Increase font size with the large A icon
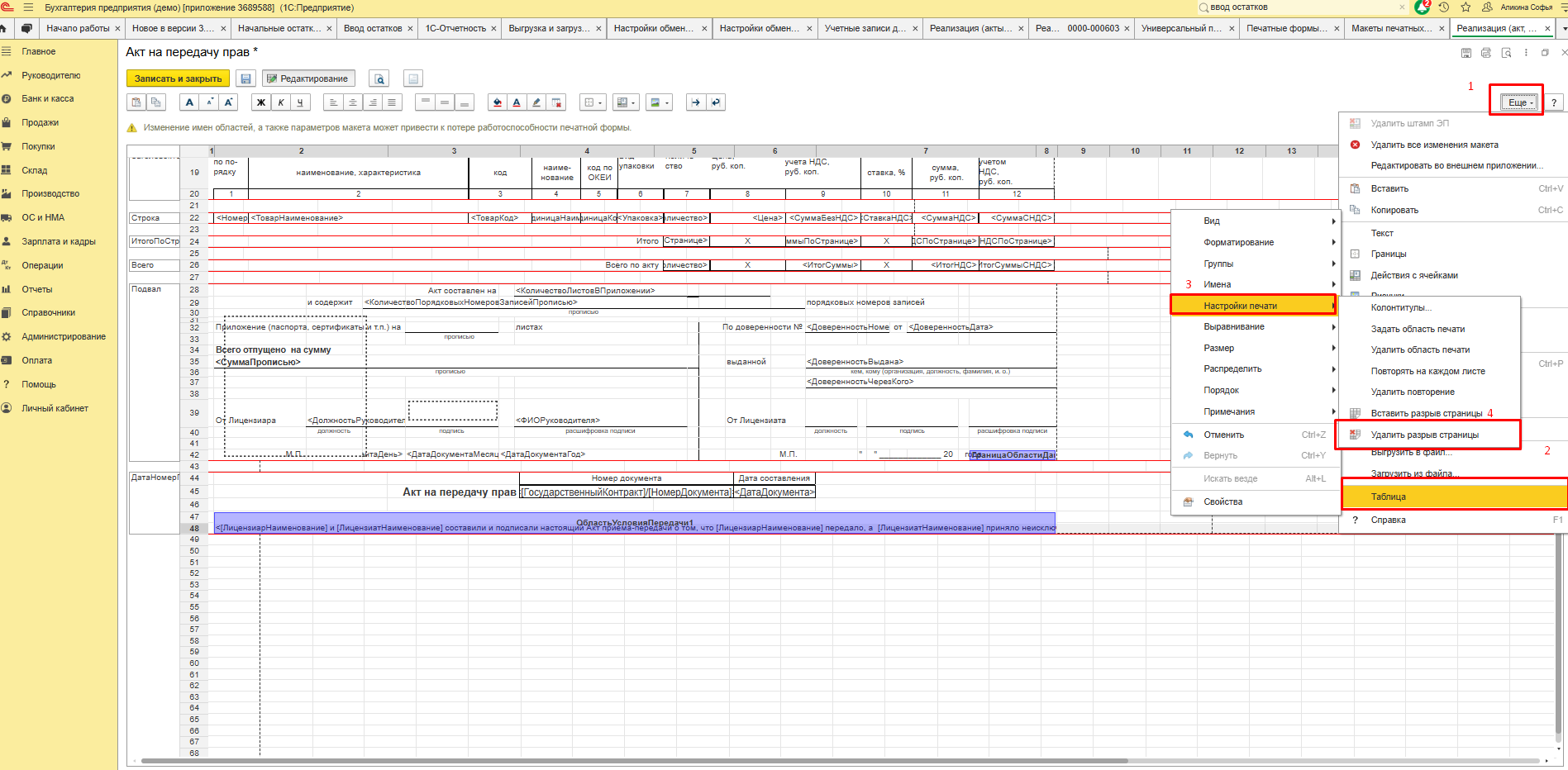The width and height of the screenshot is (1568, 770). click(229, 102)
